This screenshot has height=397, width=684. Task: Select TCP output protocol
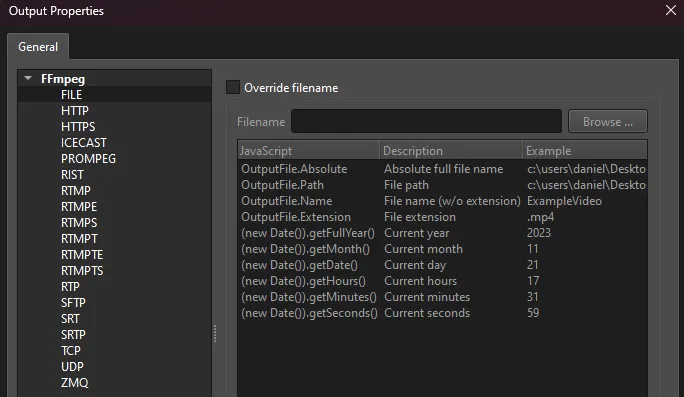114,351
